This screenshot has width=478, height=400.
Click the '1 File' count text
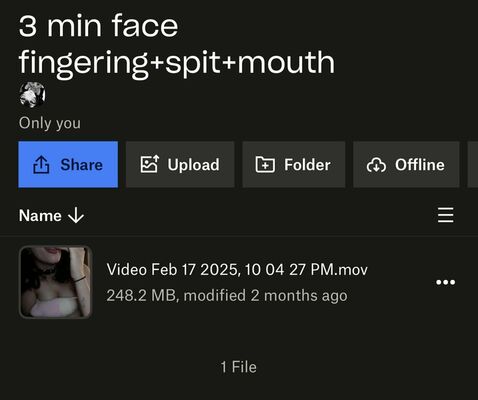(239, 367)
